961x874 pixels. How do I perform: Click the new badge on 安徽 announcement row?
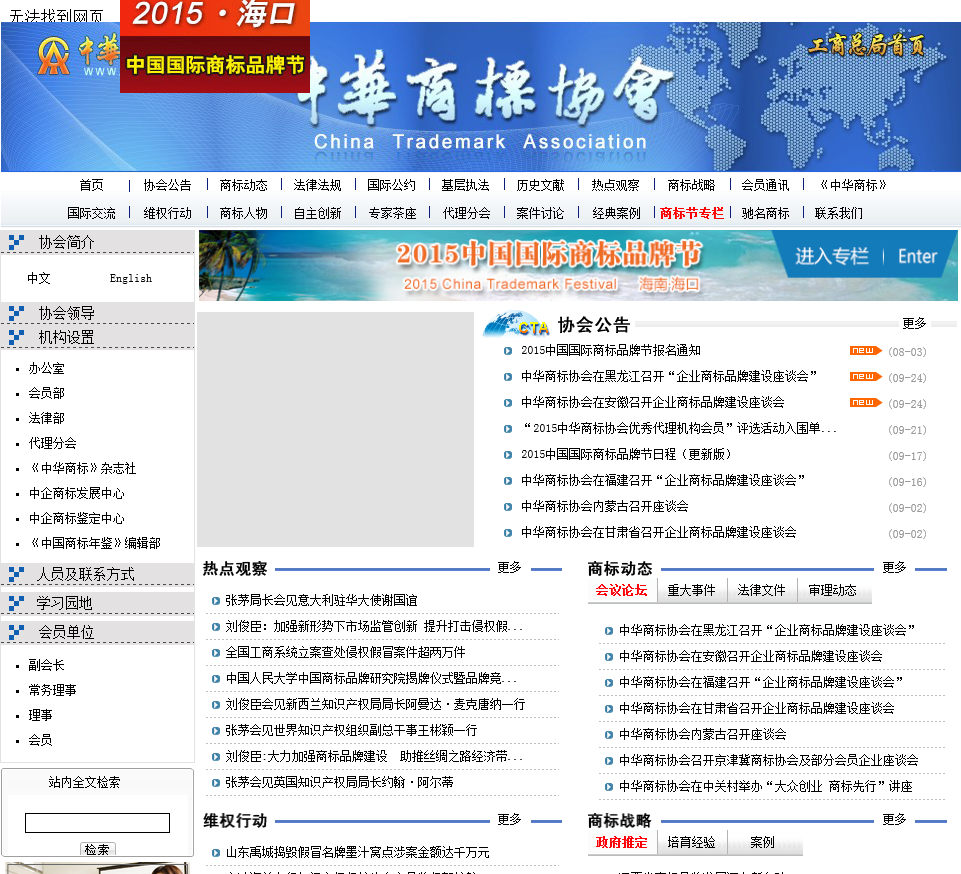click(865, 403)
